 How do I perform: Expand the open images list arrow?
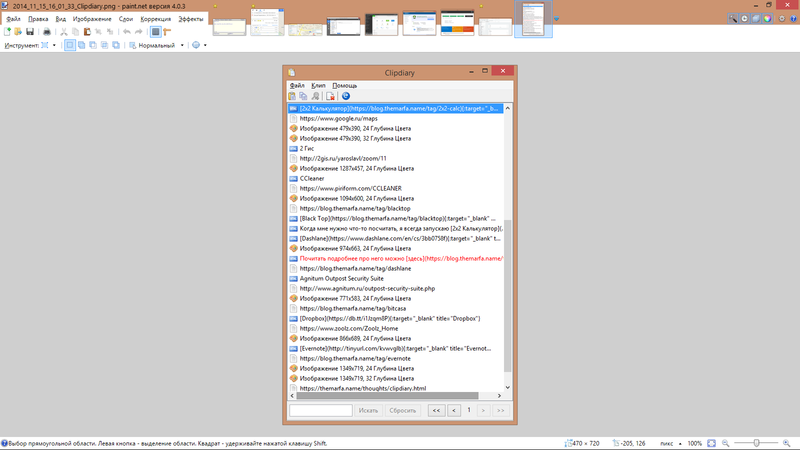(x=556, y=19)
